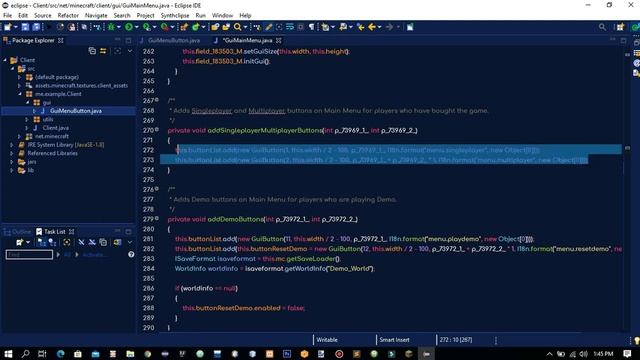640x360 pixels.
Task: Collapse the Client project node
Action: pyautogui.click(x=5, y=60)
